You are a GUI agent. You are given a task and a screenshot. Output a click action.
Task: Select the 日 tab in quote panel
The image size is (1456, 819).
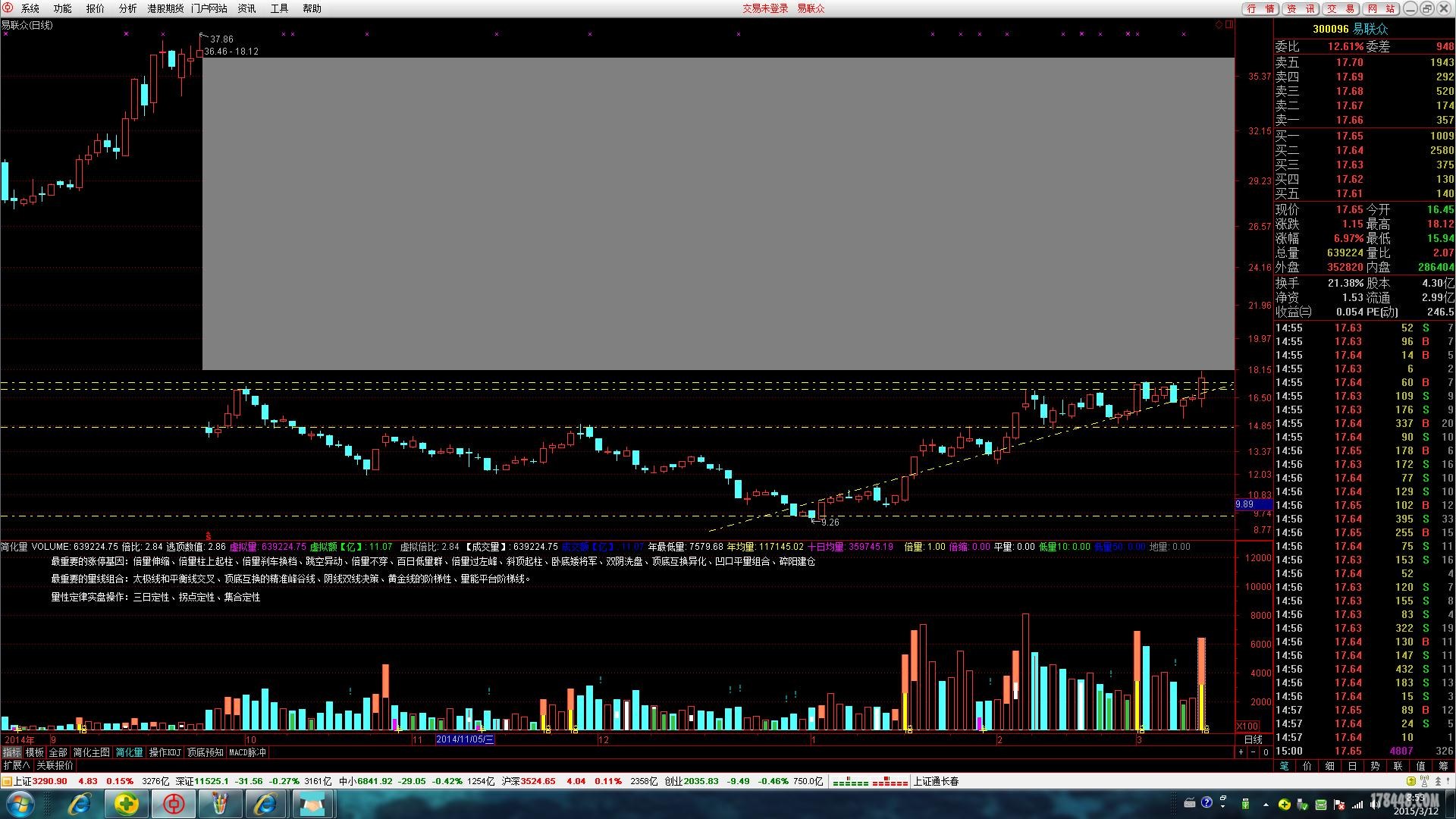pyautogui.click(x=1353, y=766)
